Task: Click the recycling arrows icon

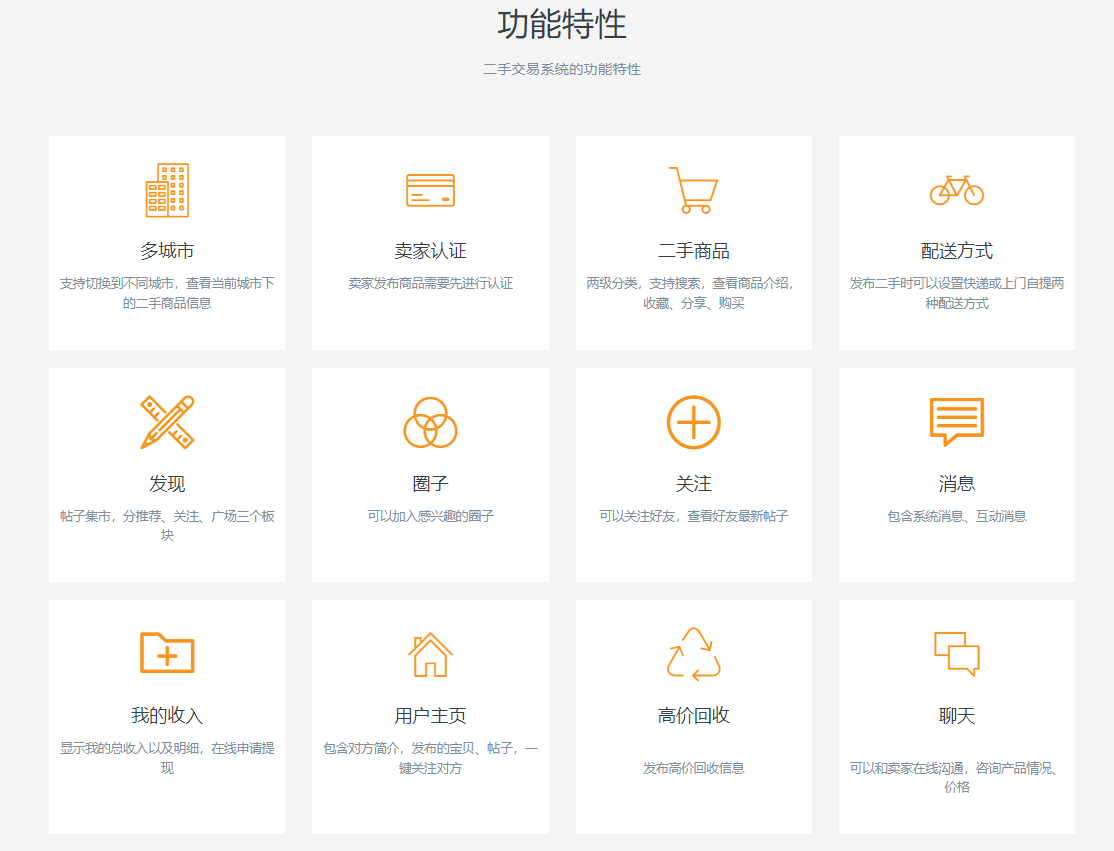Action: click(693, 654)
